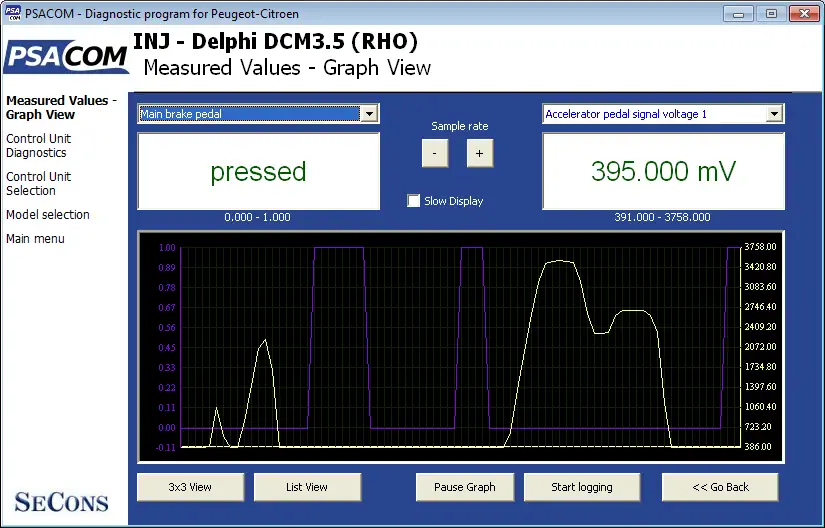
Task: Switch to List View
Action: [307, 487]
